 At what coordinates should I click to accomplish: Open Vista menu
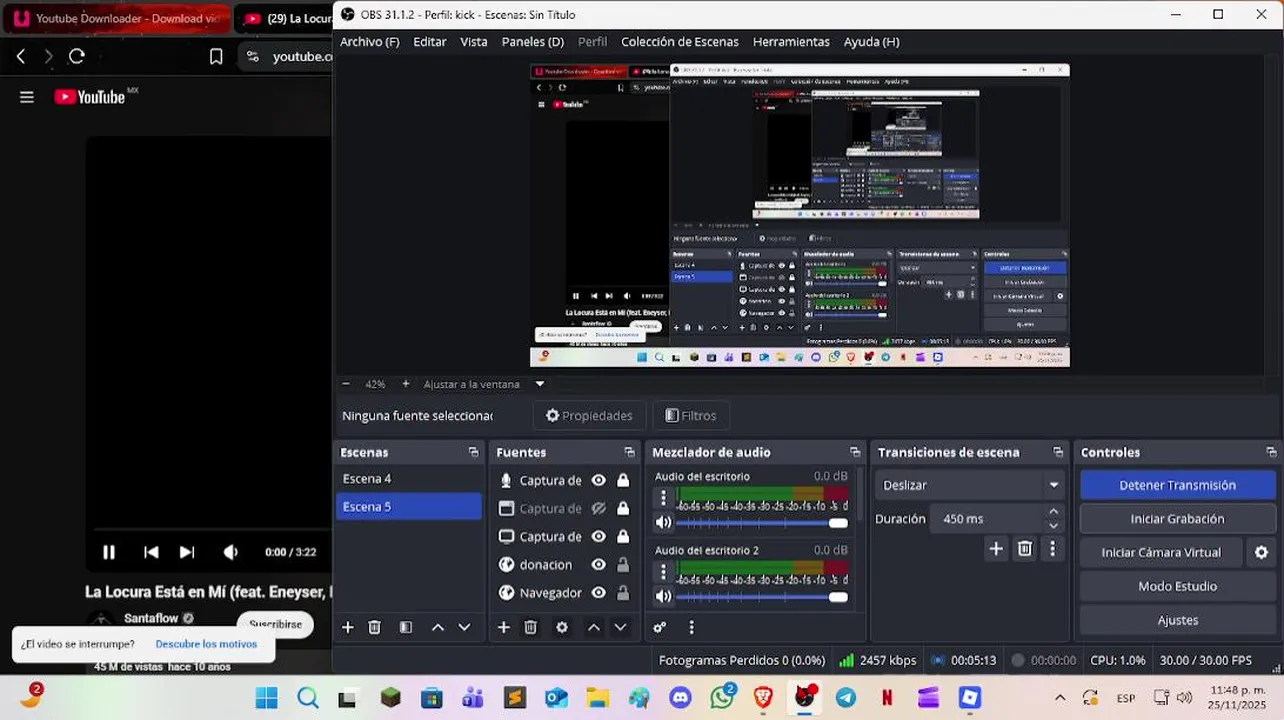tap(474, 41)
